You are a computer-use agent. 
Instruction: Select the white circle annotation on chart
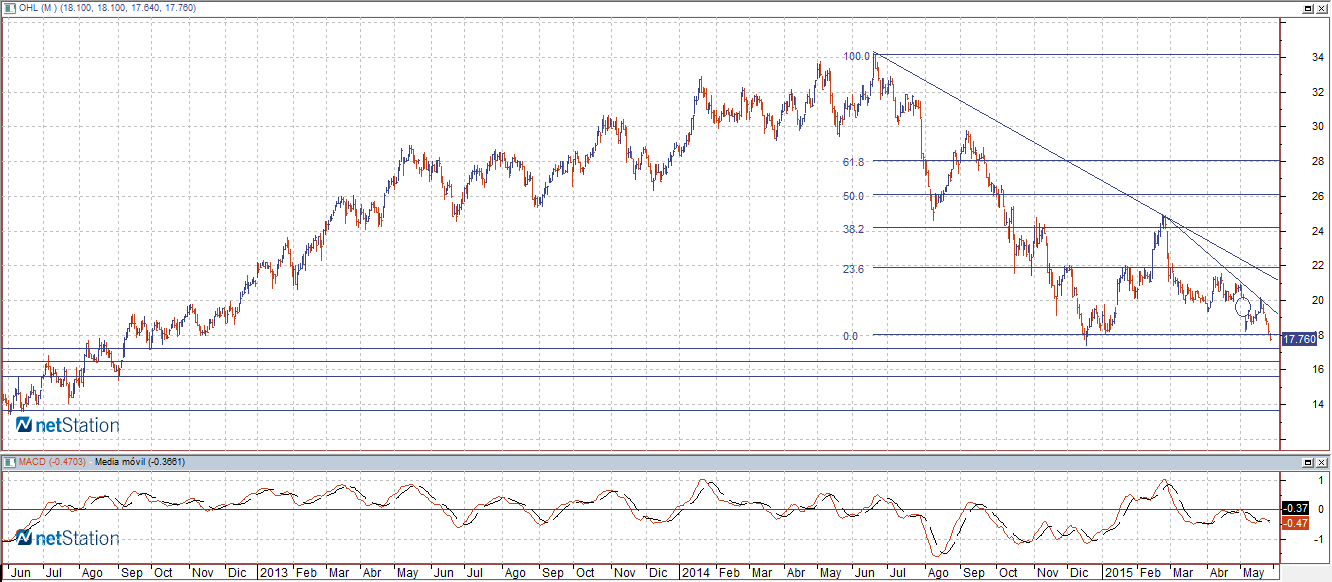pyautogui.click(x=1242, y=306)
